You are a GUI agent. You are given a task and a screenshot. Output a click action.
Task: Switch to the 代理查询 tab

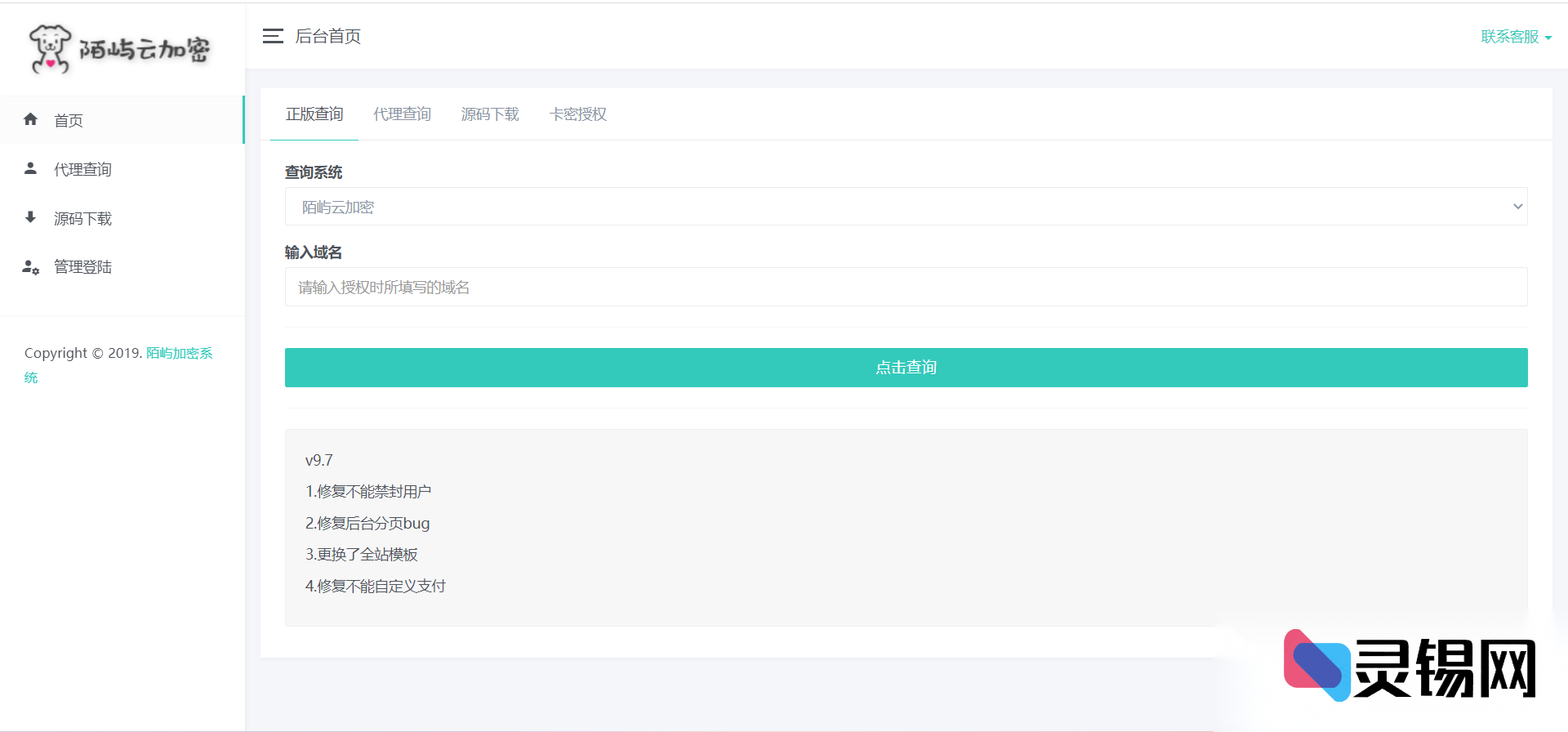[402, 114]
